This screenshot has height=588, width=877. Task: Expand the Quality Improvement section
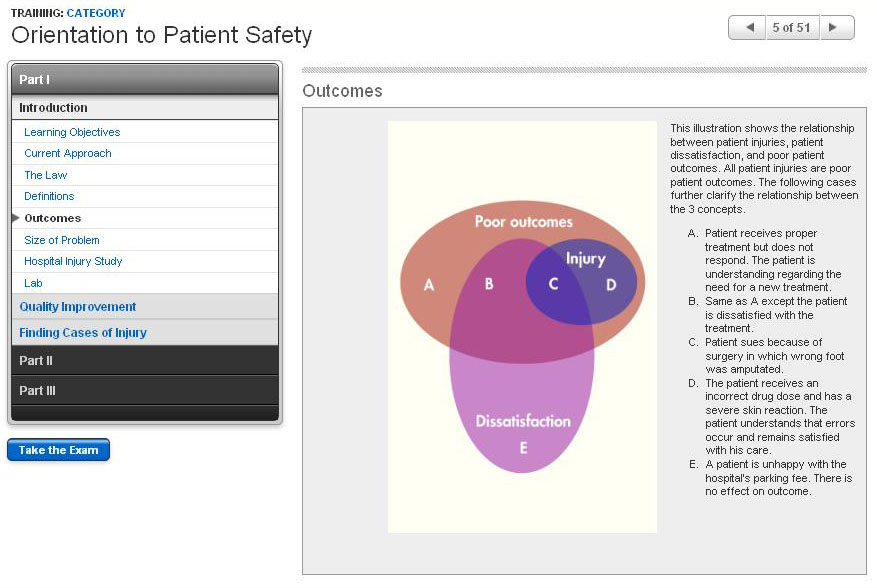pos(78,307)
